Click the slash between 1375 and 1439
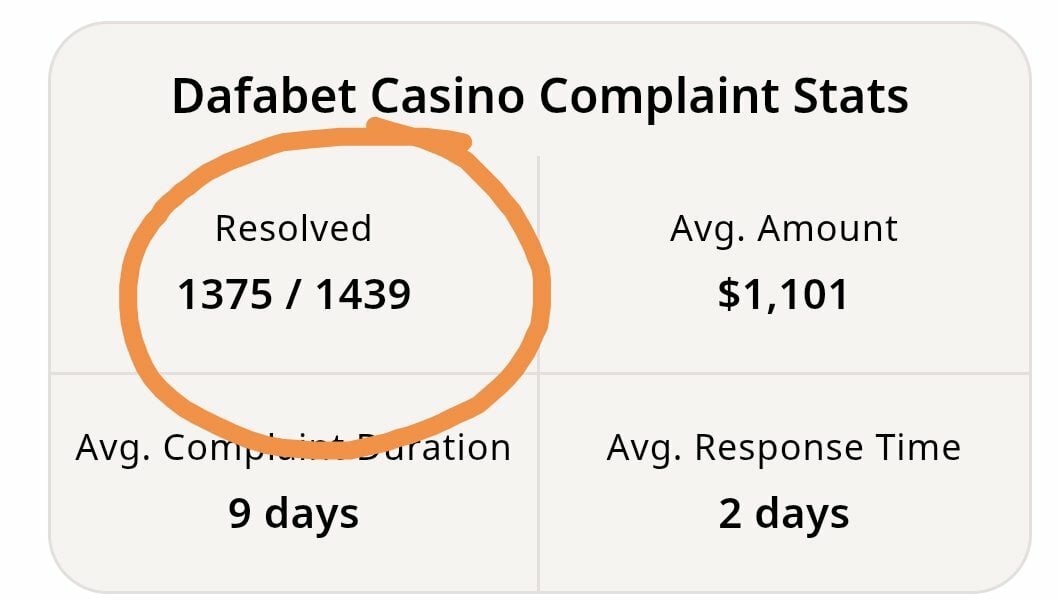The image size is (1058, 600). pos(294,295)
